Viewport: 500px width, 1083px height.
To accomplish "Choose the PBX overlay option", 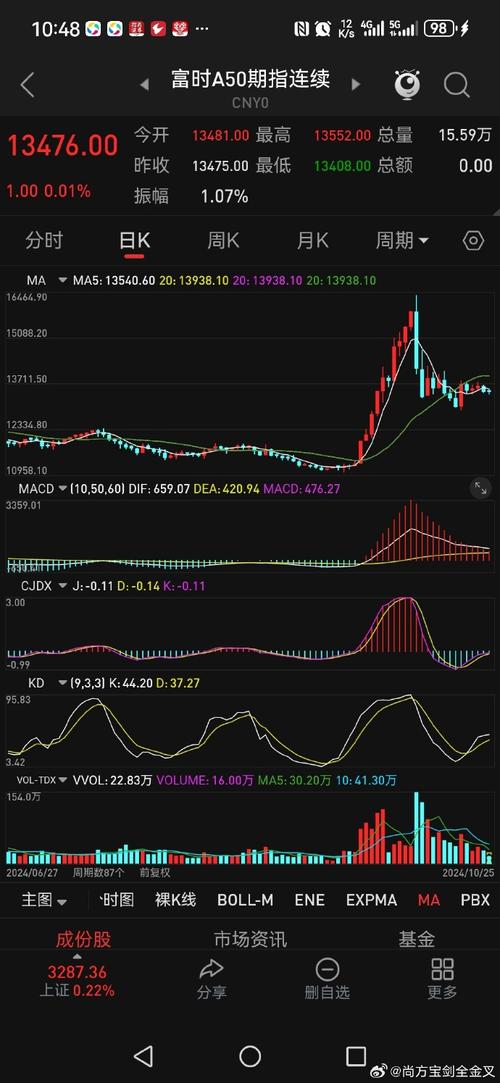I will click(x=475, y=900).
